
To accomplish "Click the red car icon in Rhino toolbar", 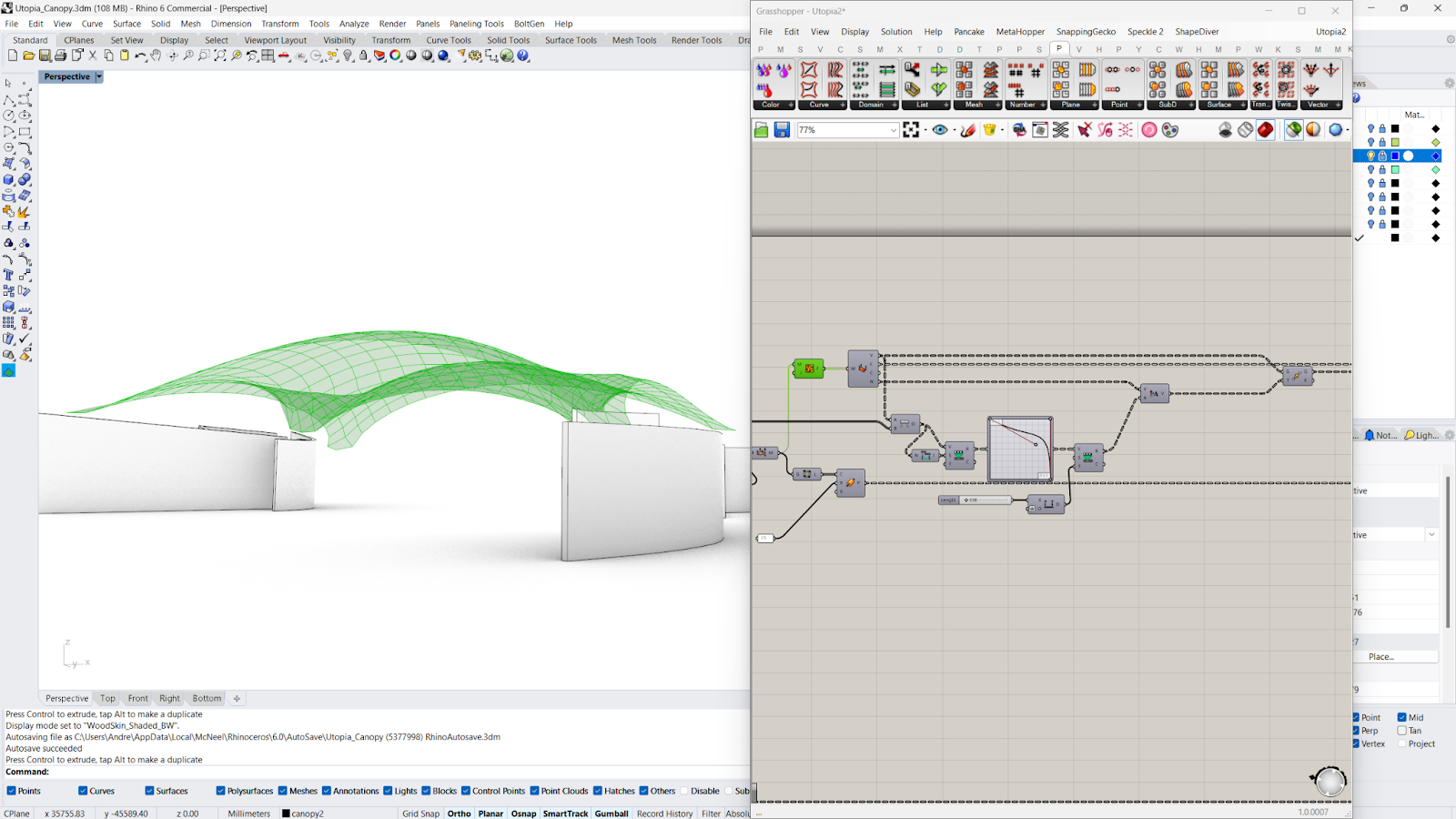I will click(285, 56).
